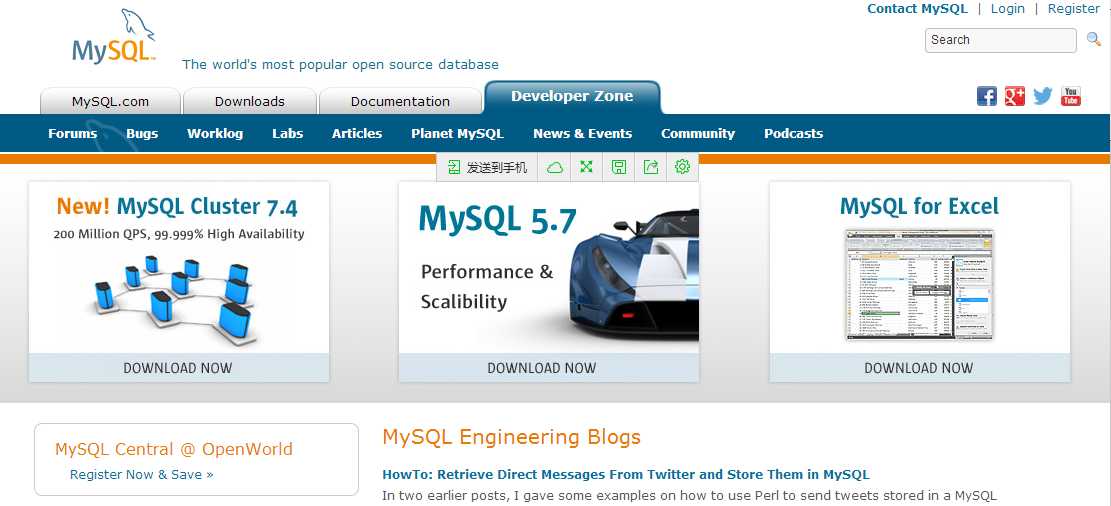Open Worklog in the navigation bar
Image resolution: width=1111 pixels, height=506 pixels.
(215, 133)
